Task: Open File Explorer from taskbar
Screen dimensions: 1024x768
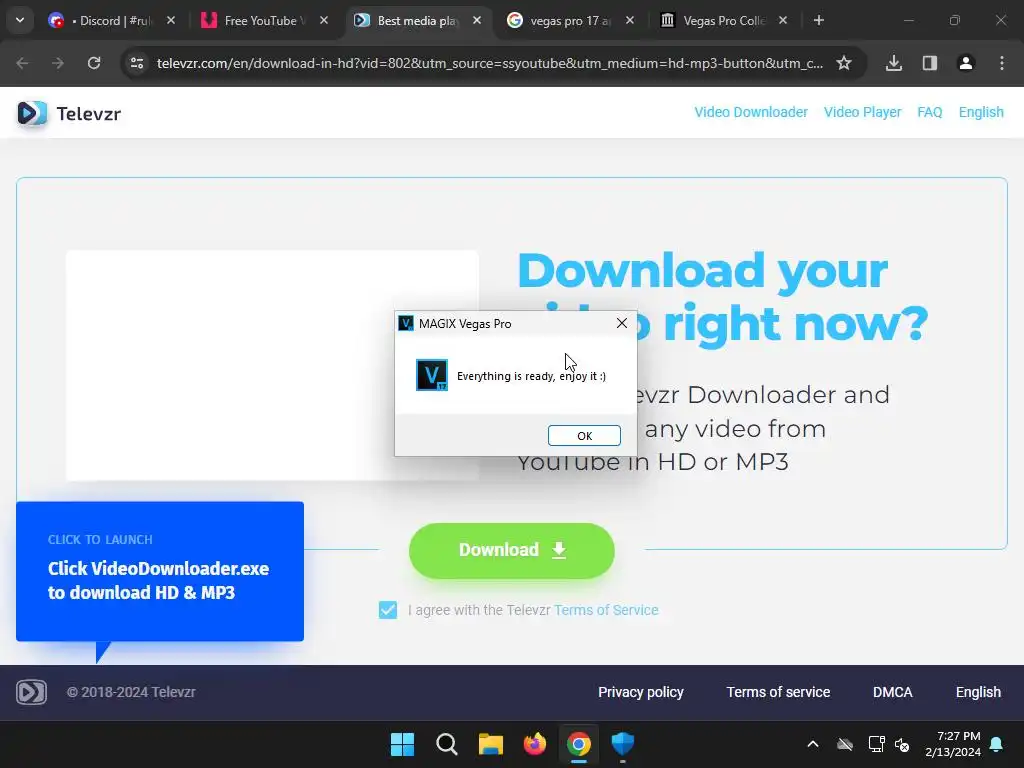Action: (x=490, y=744)
